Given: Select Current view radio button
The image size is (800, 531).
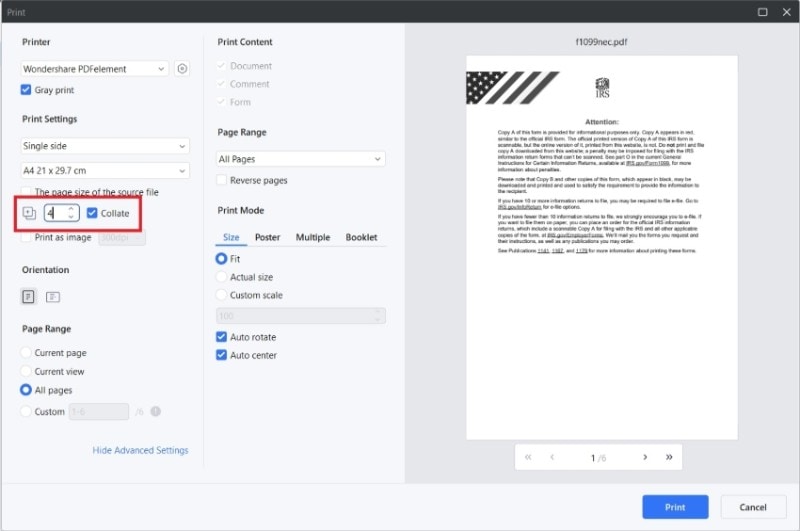Looking at the screenshot, I should point(26,371).
